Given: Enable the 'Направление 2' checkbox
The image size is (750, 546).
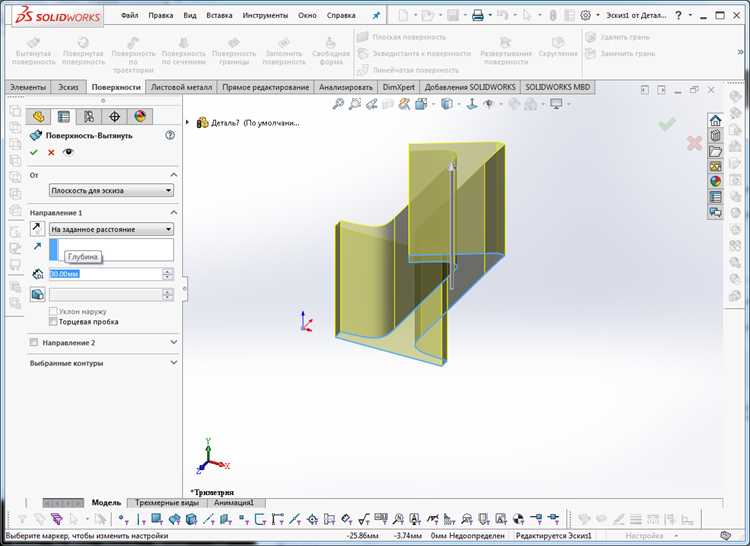Looking at the screenshot, I should (x=33, y=342).
